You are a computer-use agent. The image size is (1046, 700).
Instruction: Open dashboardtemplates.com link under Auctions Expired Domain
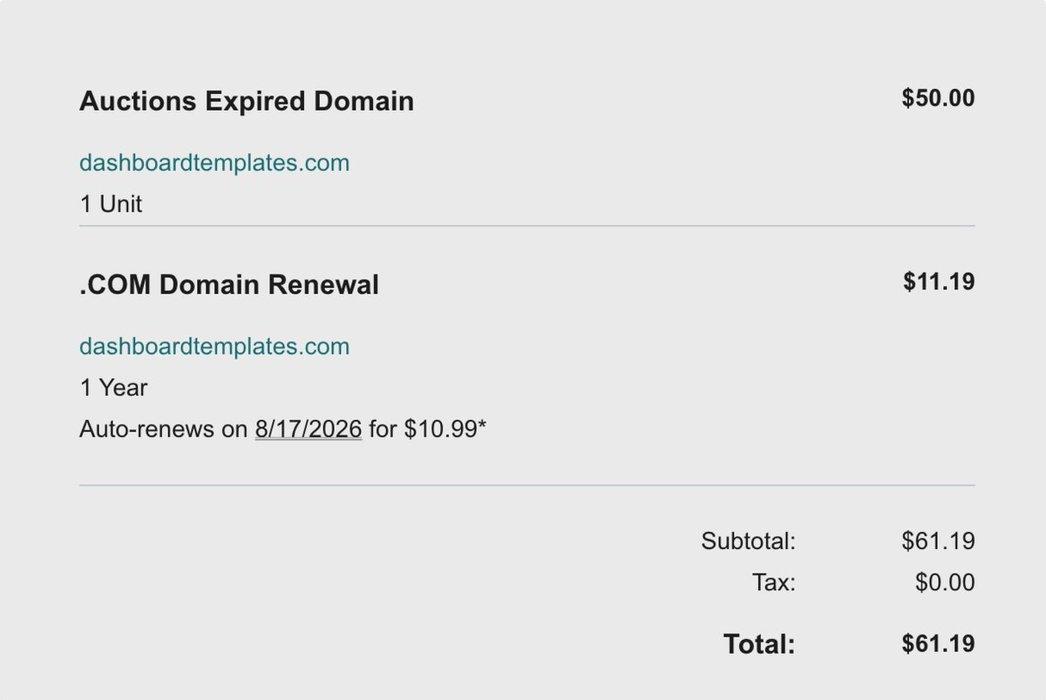(x=214, y=163)
